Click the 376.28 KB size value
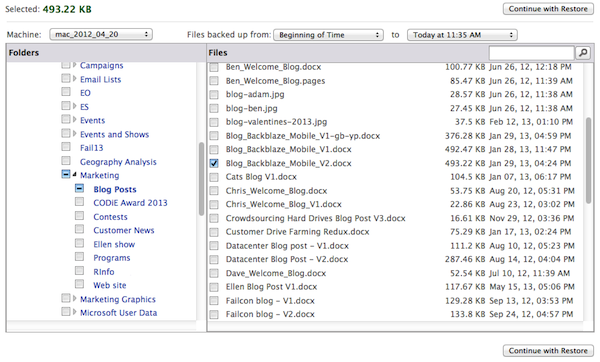The image size is (600, 362). [x=465, y=136]
